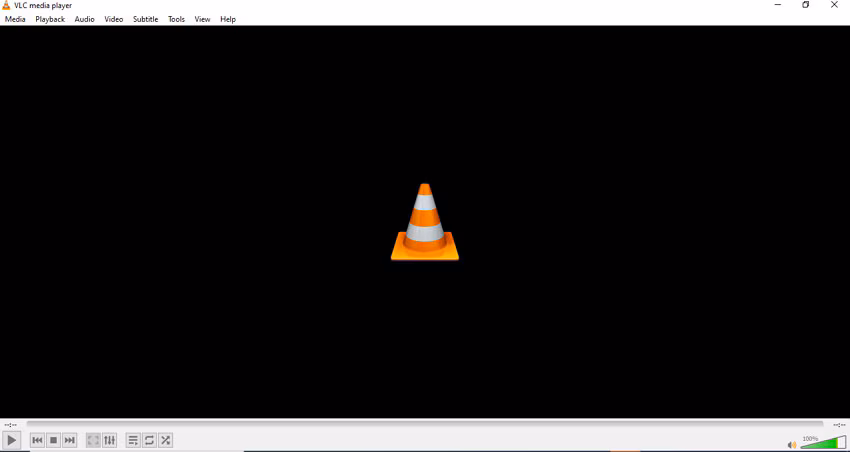Toggle the playlist view
Viewport: 850px width, 452px height.
pyautogui.click(x=133, y=441)
